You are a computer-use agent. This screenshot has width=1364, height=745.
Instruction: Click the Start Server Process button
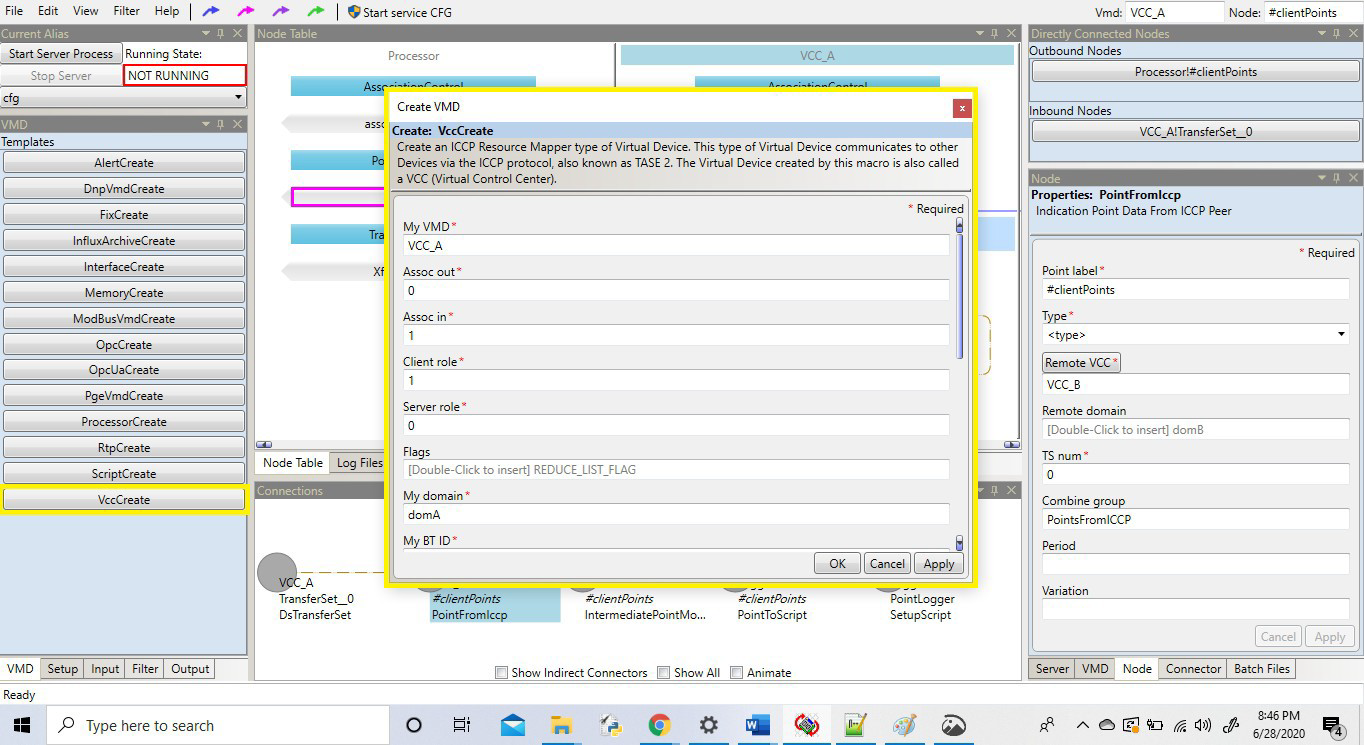[61, 54]
